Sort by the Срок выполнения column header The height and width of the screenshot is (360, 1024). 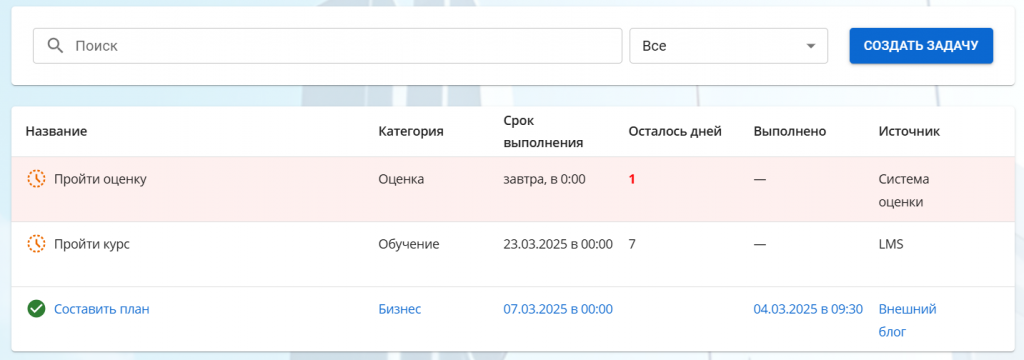pyautogui.click(x=543, y=131)
